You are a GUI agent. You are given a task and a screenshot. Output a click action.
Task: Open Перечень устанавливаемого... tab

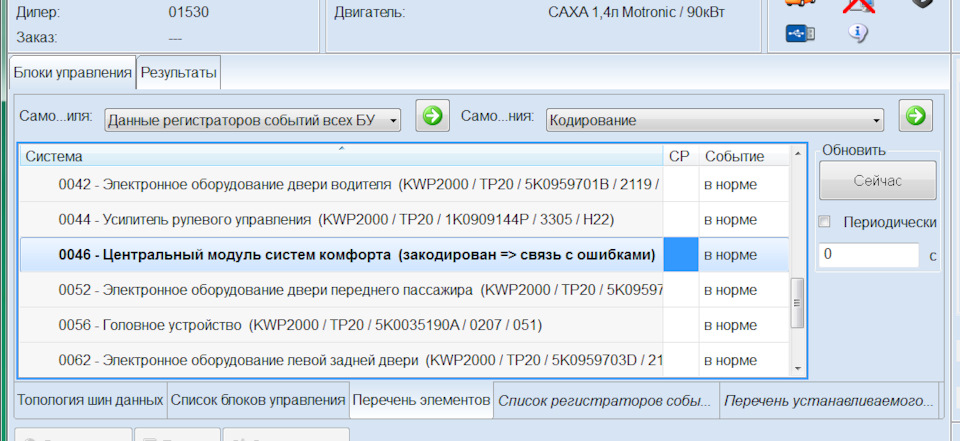click(828, 401)
